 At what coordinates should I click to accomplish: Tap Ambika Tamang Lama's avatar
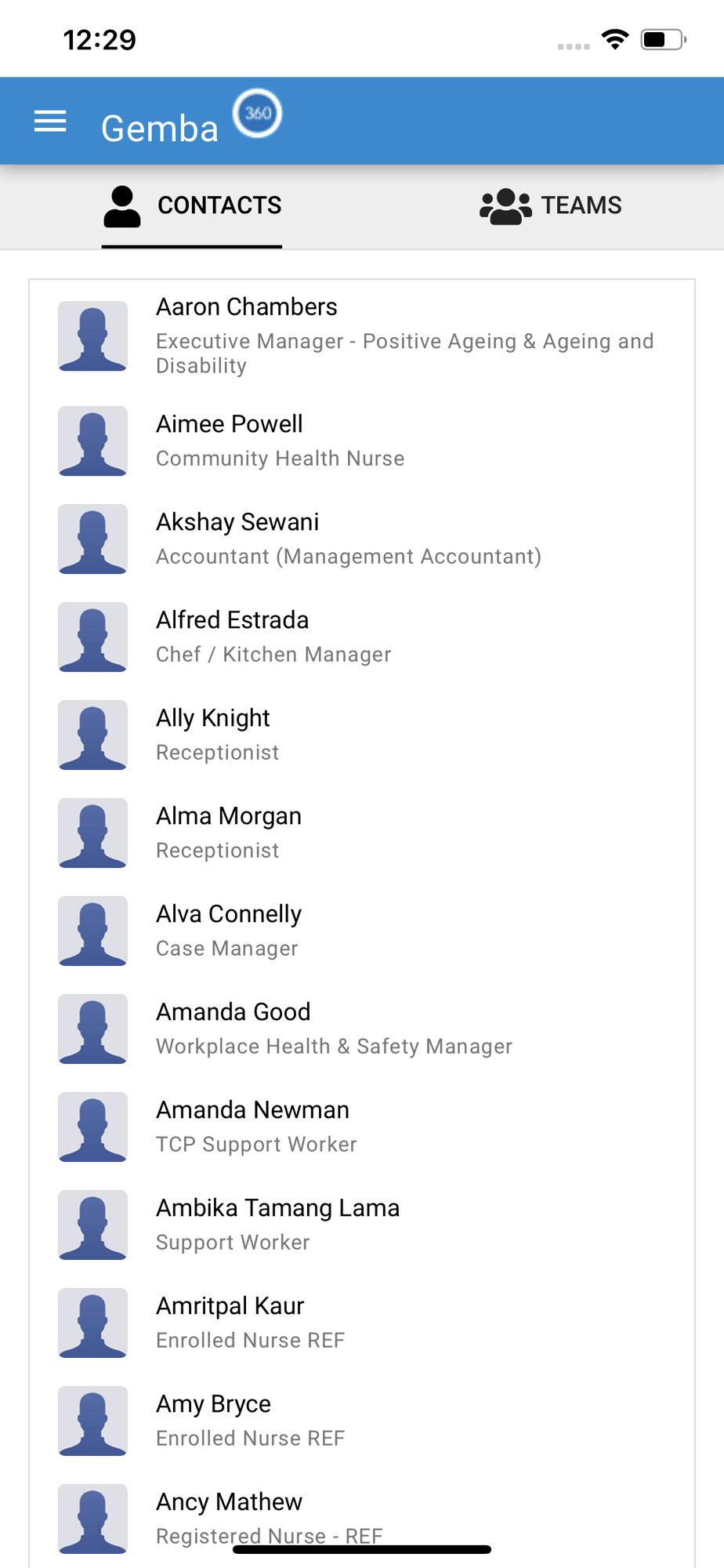(x=92, y=1225)
